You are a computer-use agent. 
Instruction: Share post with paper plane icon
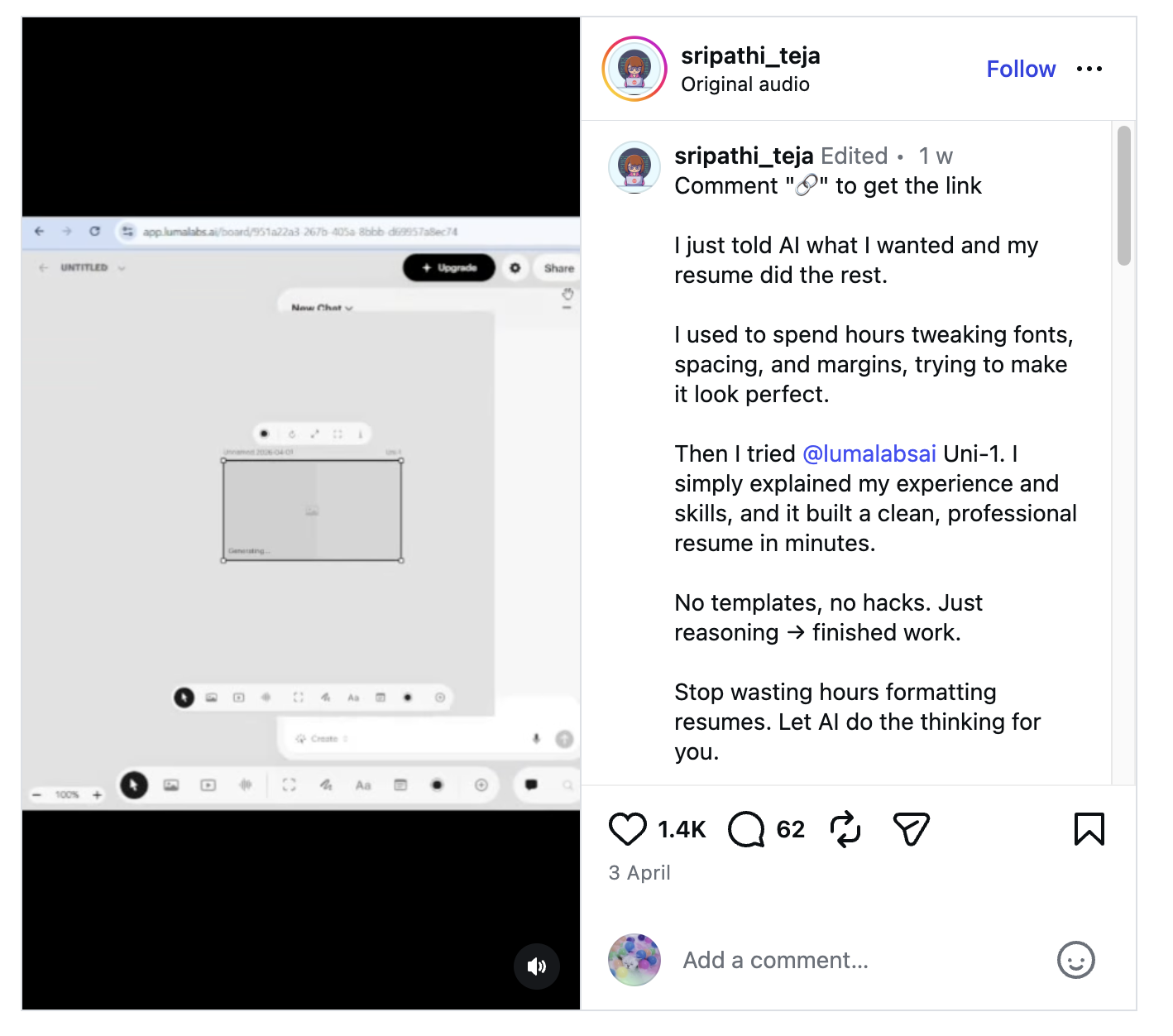912,829
